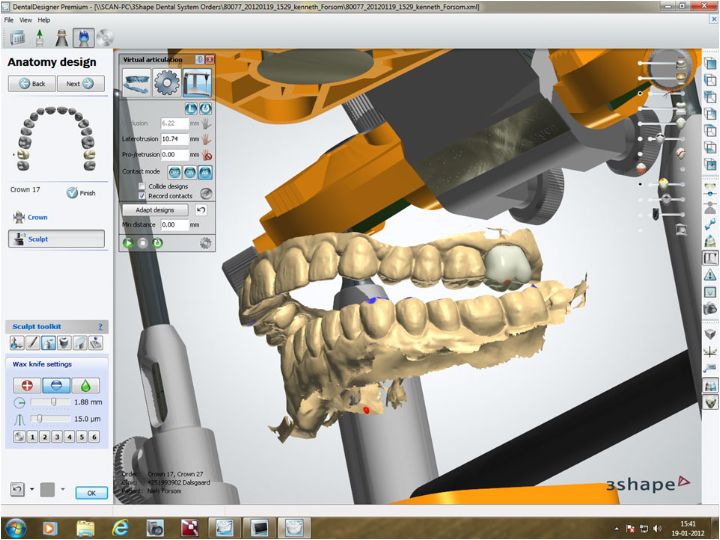
Task: Select the fifth Sculpt toolkit tool icon
Action: [79, 343]
